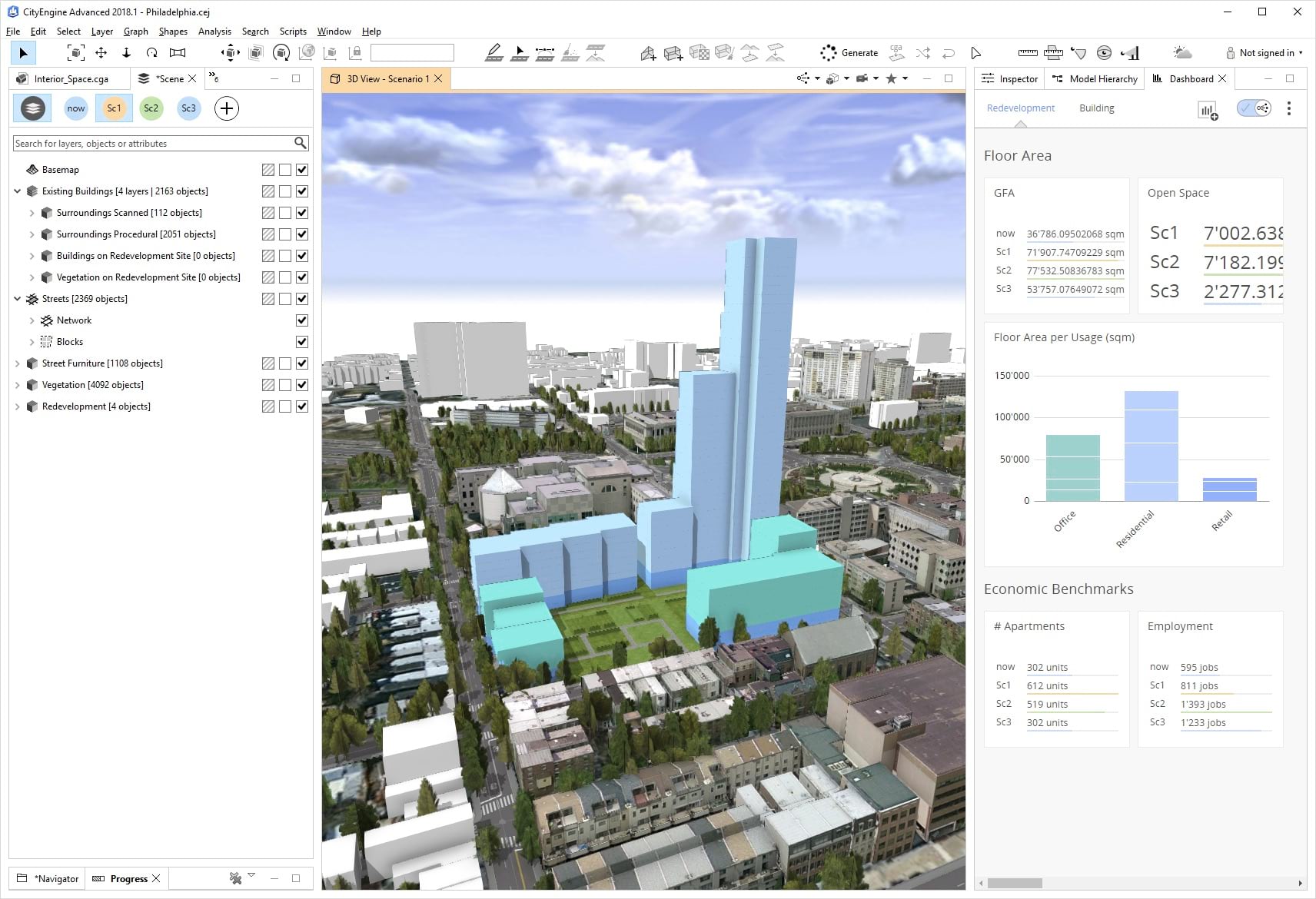
Task: Collapse the Existing Buildings layer group
Action: (18, 191)
